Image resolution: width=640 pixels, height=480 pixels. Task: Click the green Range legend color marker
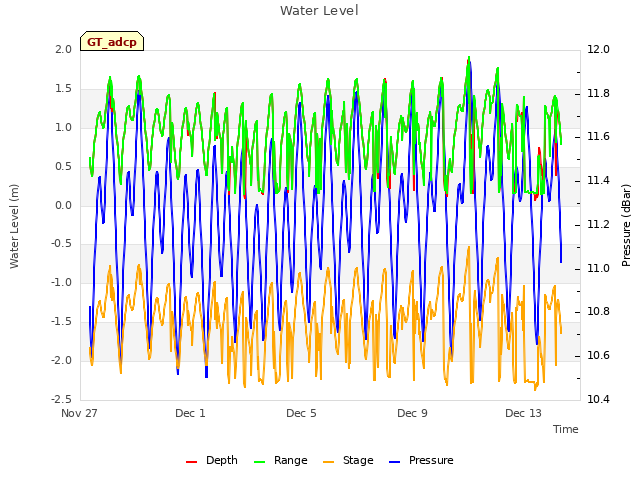coord(260,462)
